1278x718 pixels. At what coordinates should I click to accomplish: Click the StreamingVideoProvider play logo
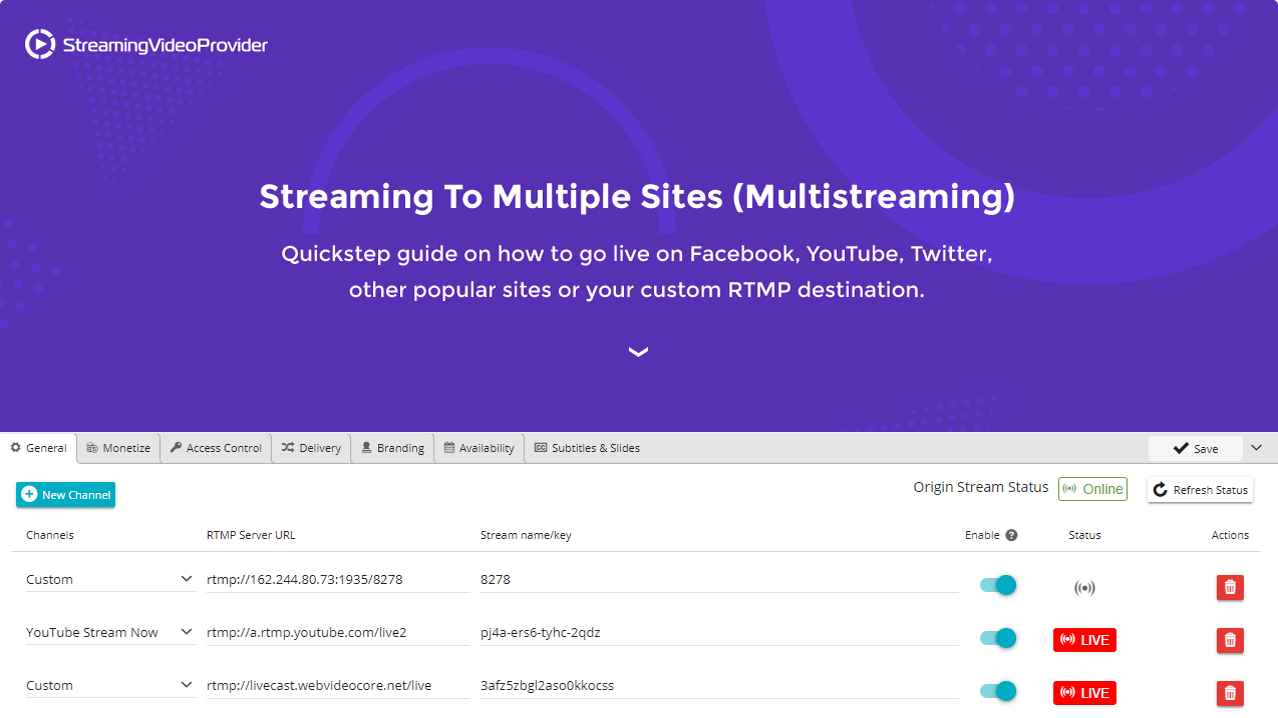click(39, 44)
